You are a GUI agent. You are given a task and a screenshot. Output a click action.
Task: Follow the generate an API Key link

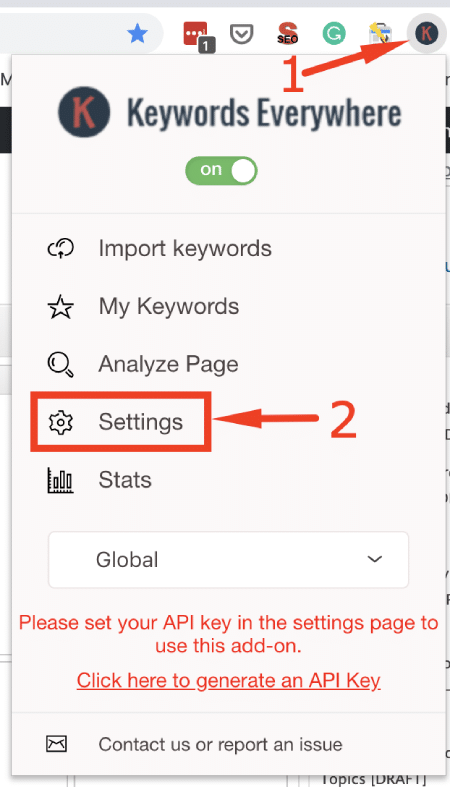point(229,681)
